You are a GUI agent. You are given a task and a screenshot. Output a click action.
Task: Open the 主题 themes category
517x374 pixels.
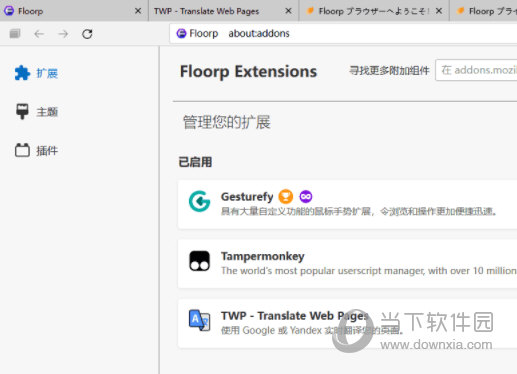point(37,112)
